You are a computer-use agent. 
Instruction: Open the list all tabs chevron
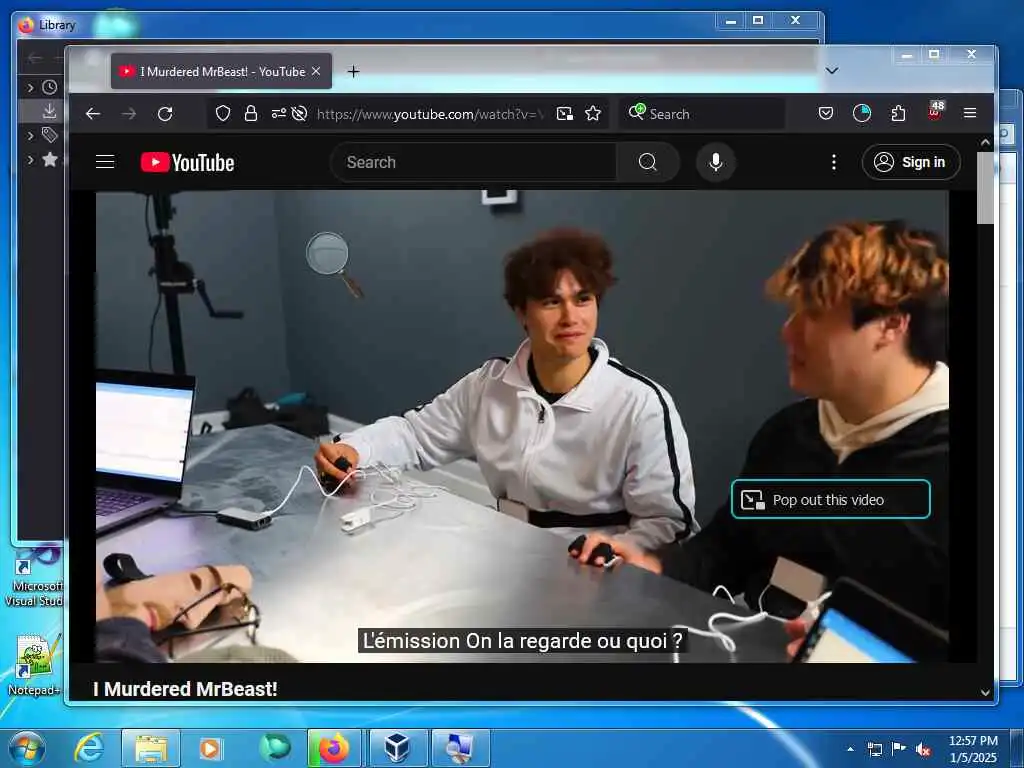point(831,71)
